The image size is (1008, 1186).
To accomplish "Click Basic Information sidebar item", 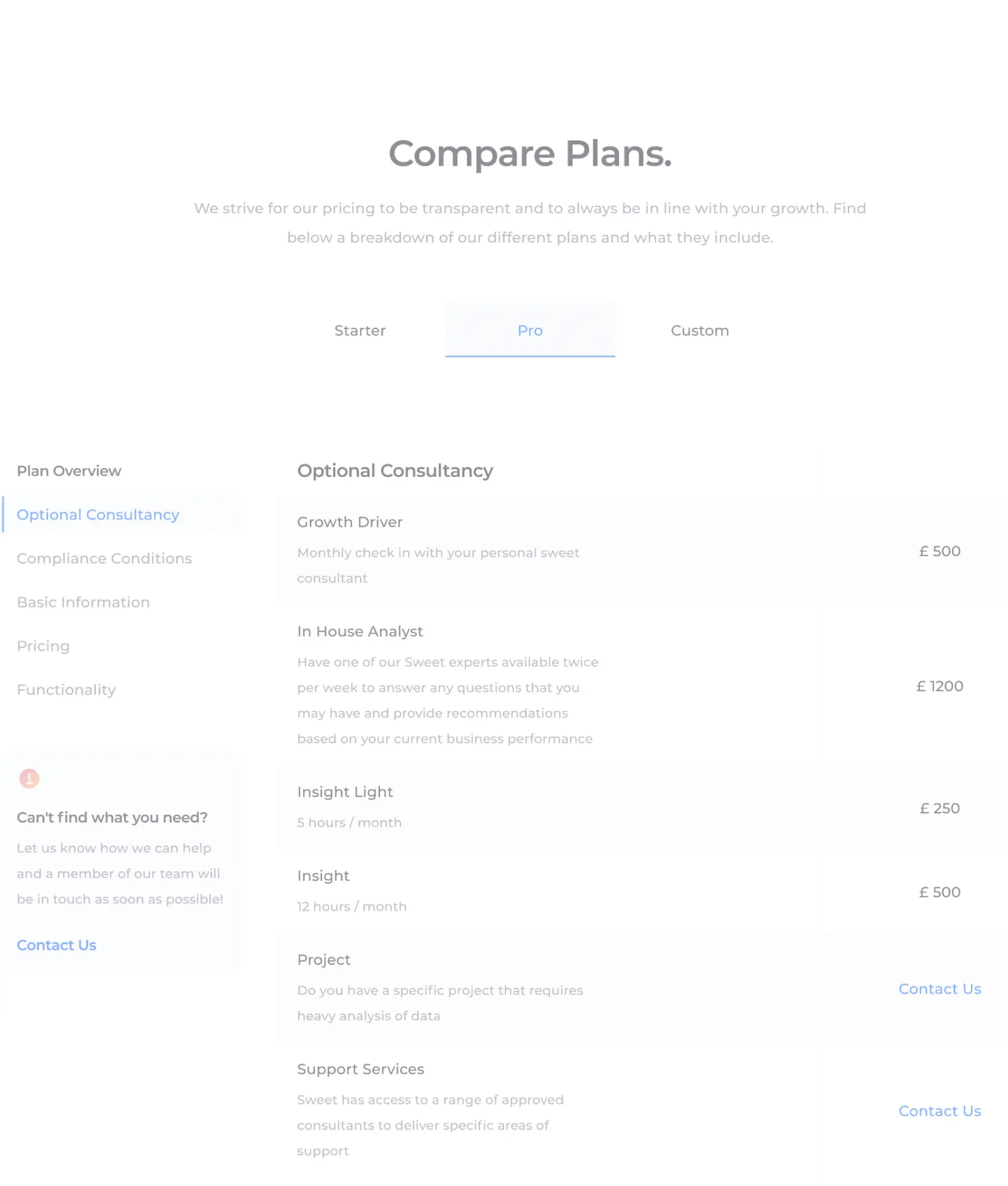I will 83,601.
